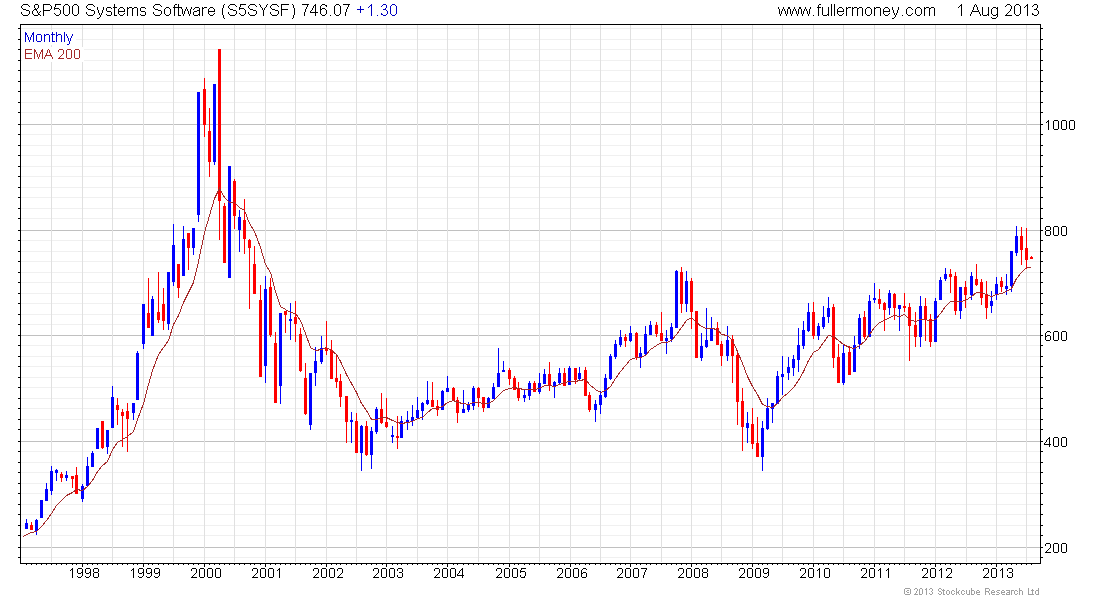Click the 2012 year axis label
The image size is (1100, 600).
937,573
